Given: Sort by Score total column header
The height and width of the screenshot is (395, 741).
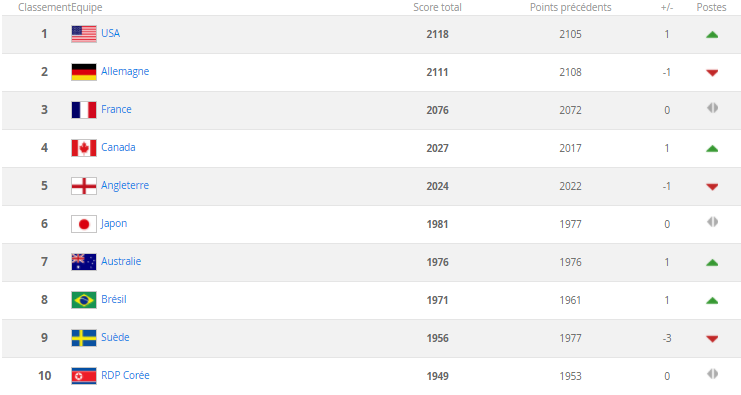Looking at the screenshot, I should click(437, 7).
